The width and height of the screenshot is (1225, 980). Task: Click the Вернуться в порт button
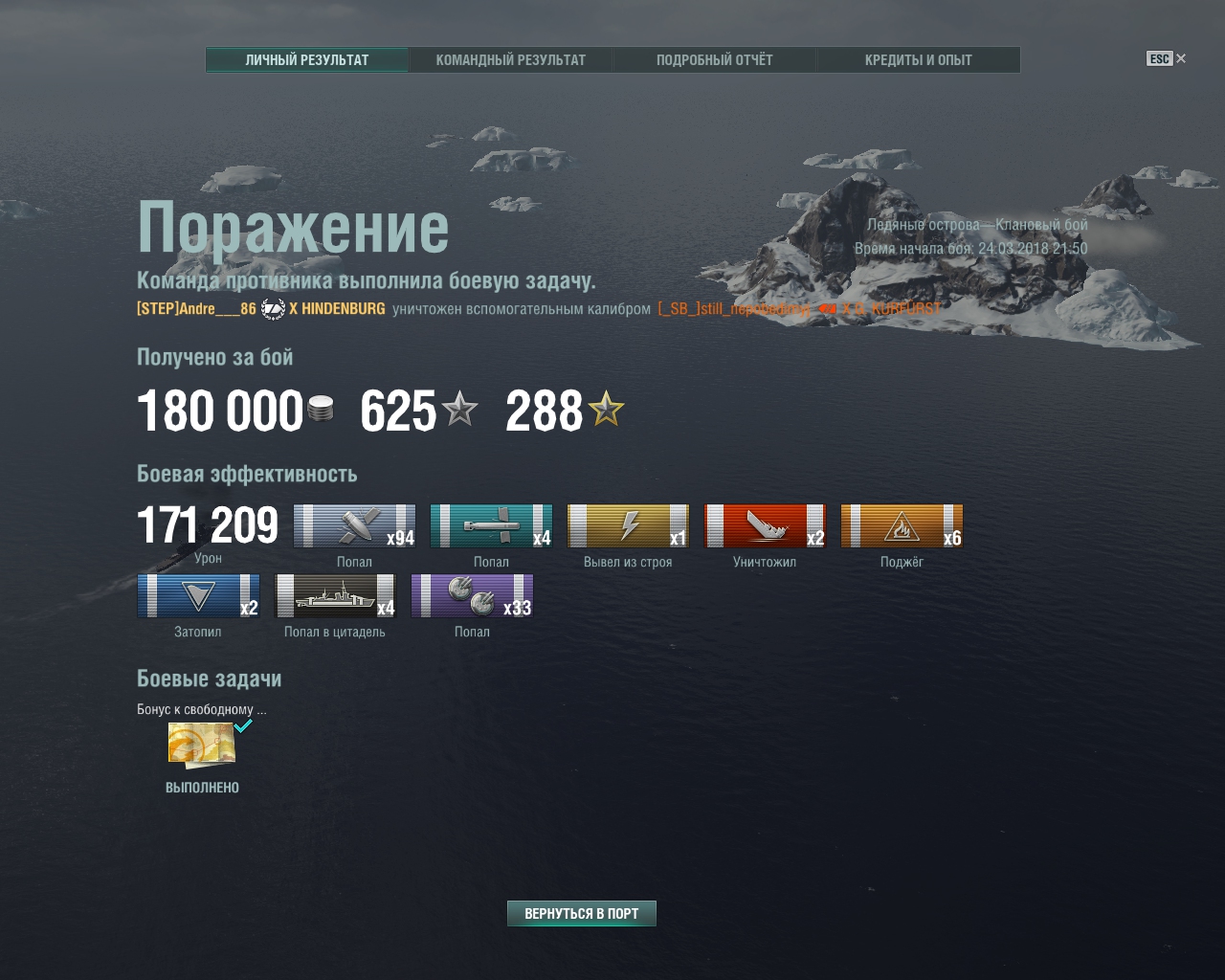[x=581, y=913]
